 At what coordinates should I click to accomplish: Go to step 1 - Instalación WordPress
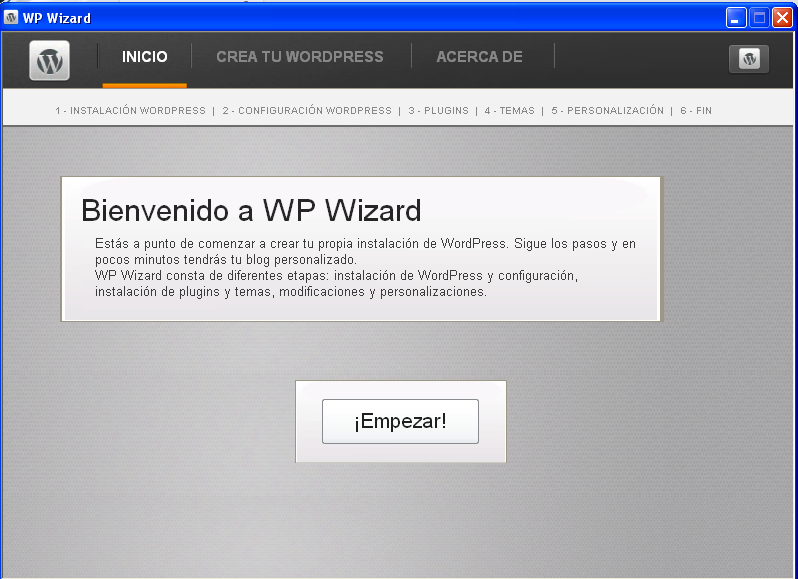pyautogui.click(x=130, y=110)
